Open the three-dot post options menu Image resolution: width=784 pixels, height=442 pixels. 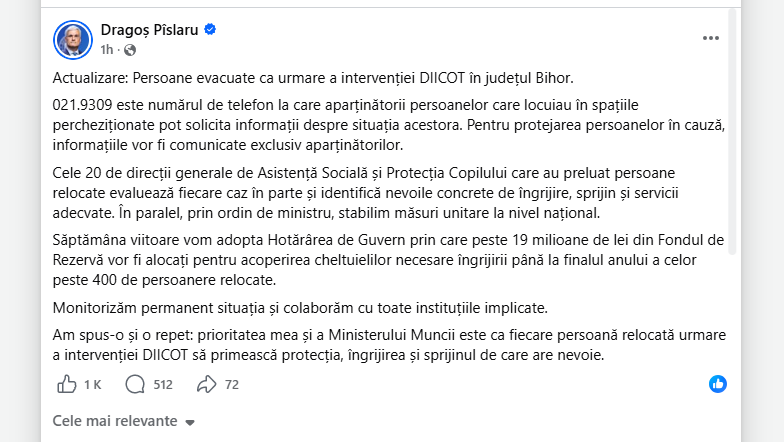[710, 38]
